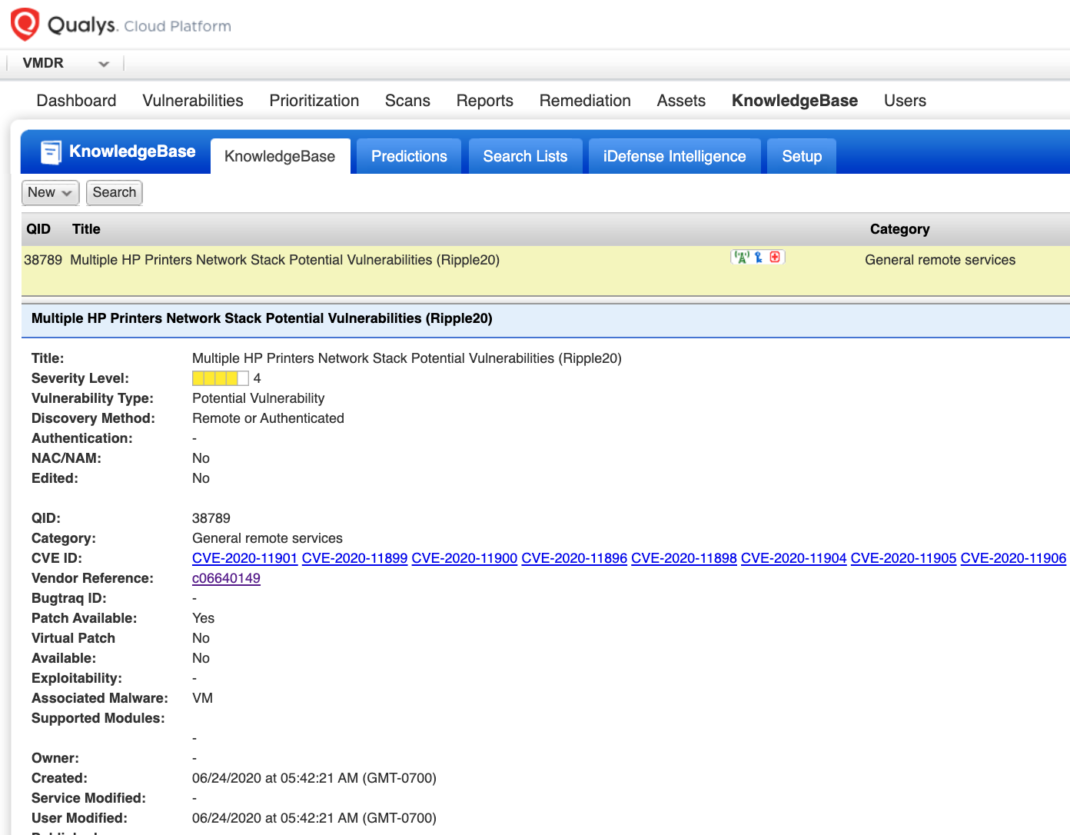Image resolution: width=1070 pixels, height=835 pixels.
Task: Click the KnowledgeBase book icon
Action: pyautogui.click(x=50, y=152)
